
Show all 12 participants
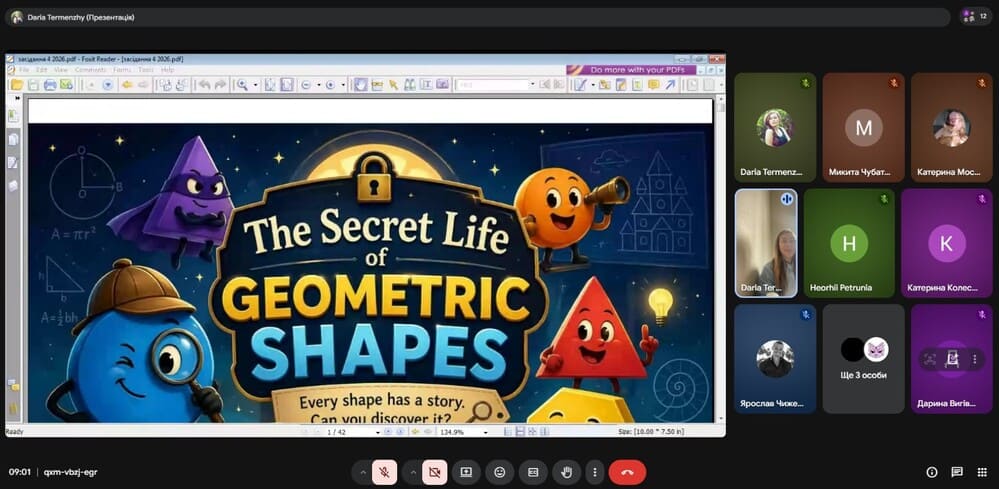(975, 16)
